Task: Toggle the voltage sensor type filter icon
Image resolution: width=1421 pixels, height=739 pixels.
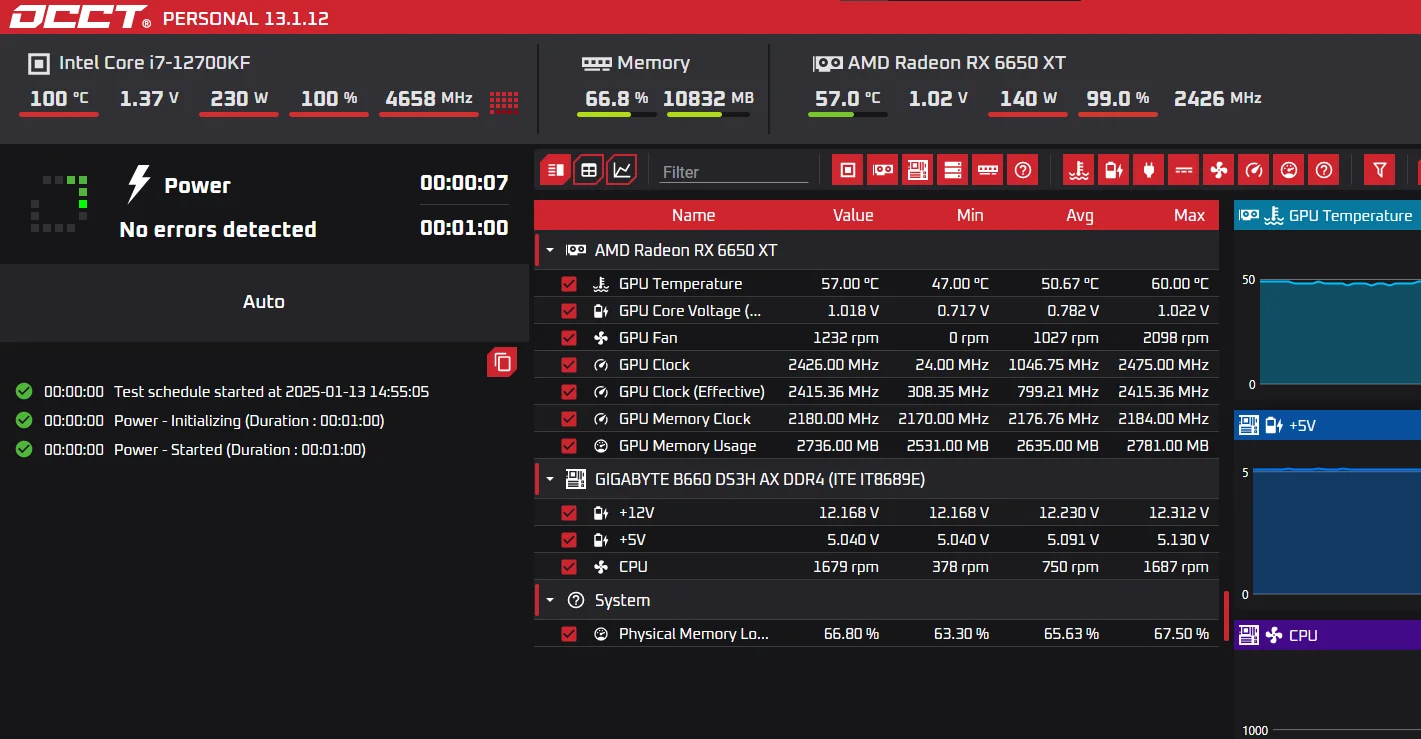Action: click(1113, 170)
